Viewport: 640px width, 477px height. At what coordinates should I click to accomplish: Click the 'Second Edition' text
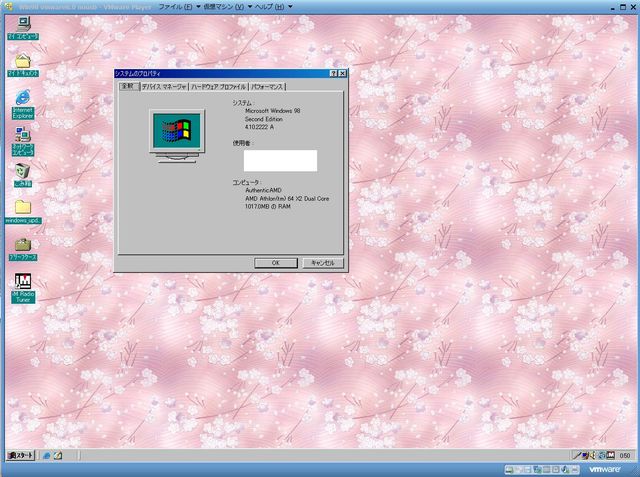(x=264, y=119)
